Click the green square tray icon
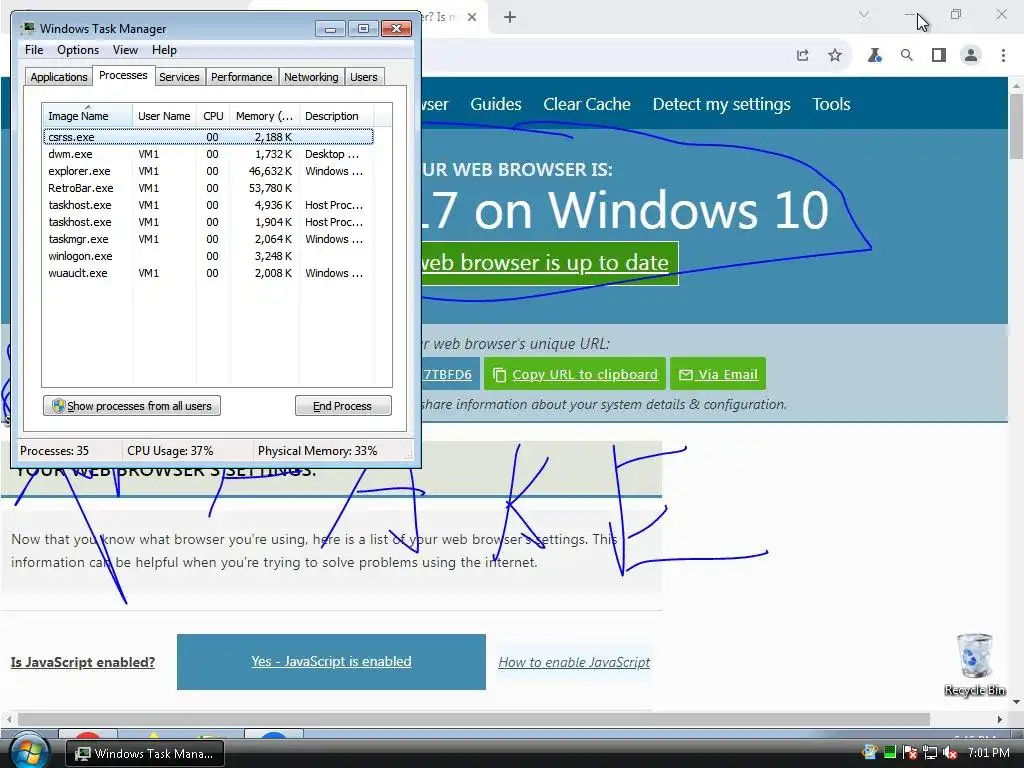 [x=889, y=753]
